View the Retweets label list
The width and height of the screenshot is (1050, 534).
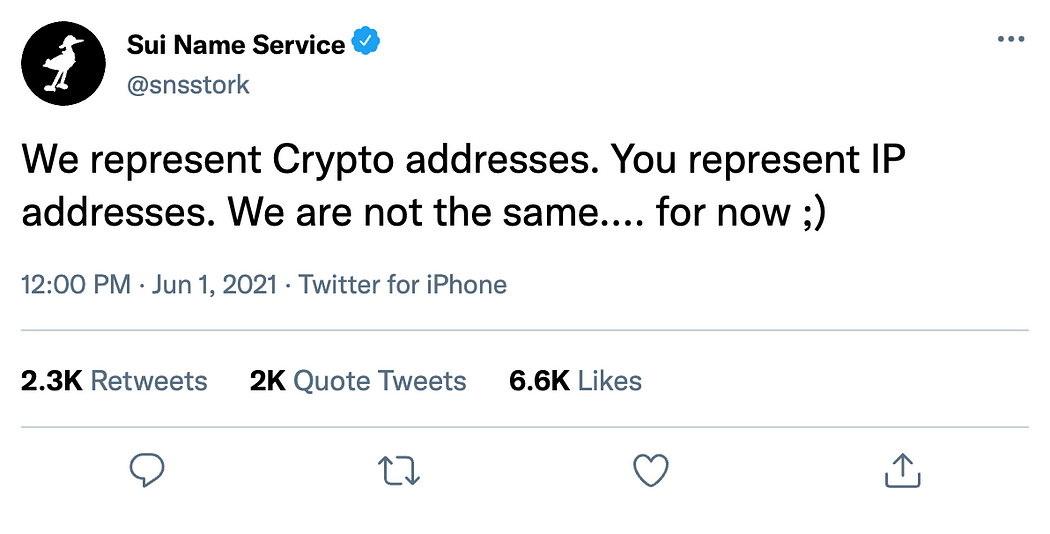pyautogui.click(x=149, y=381)
